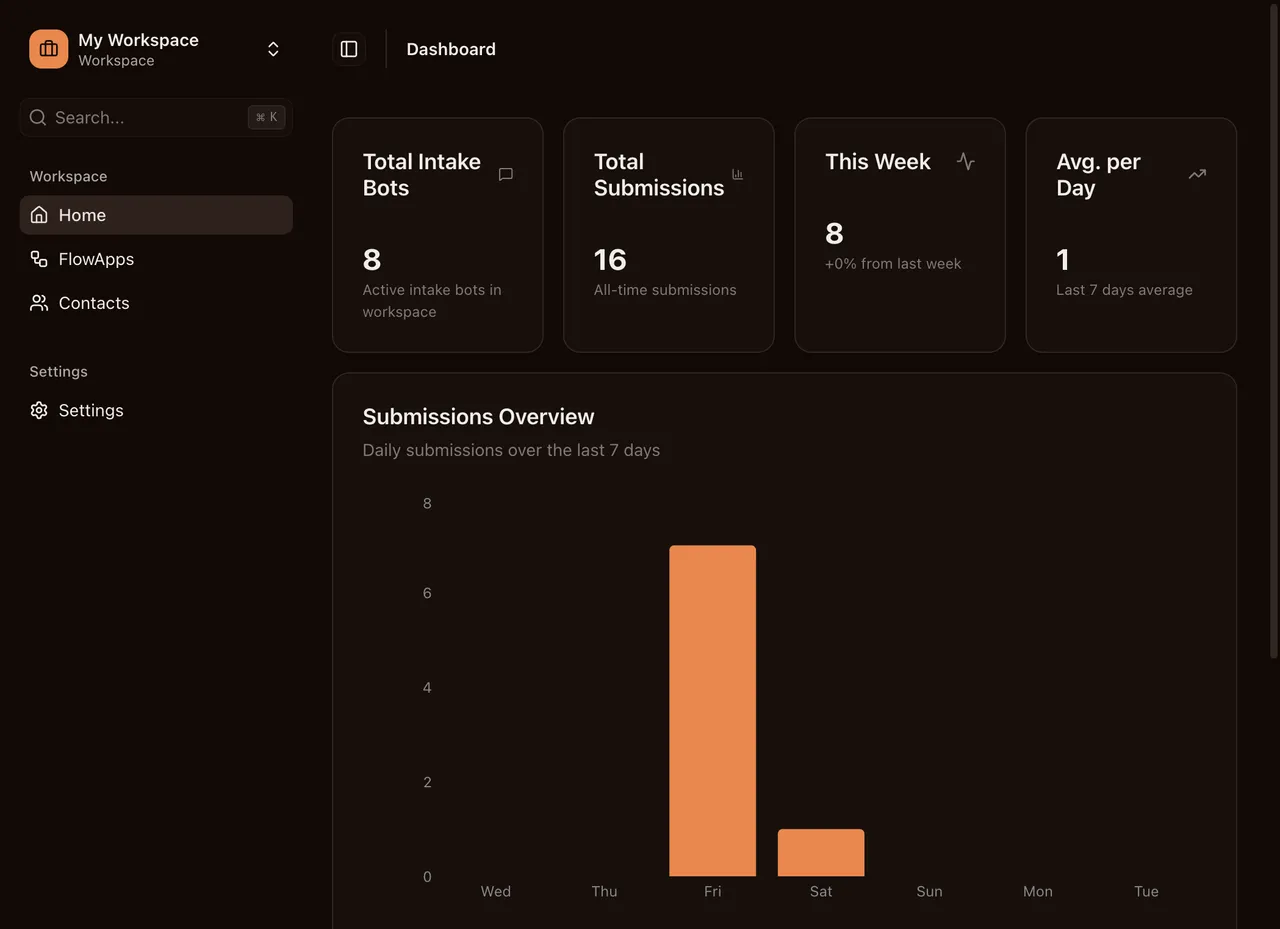Click the orange workspace briefcase icon
This screenshot has height=929, width=1280.
(48, 48)
